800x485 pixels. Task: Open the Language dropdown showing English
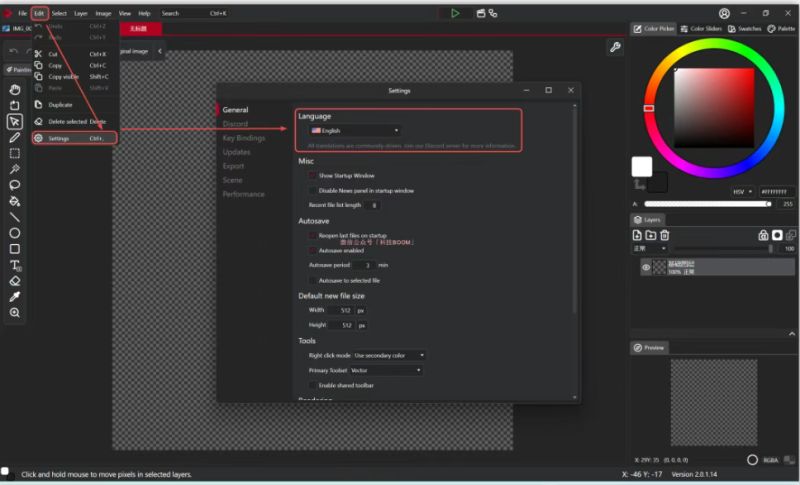355,131
